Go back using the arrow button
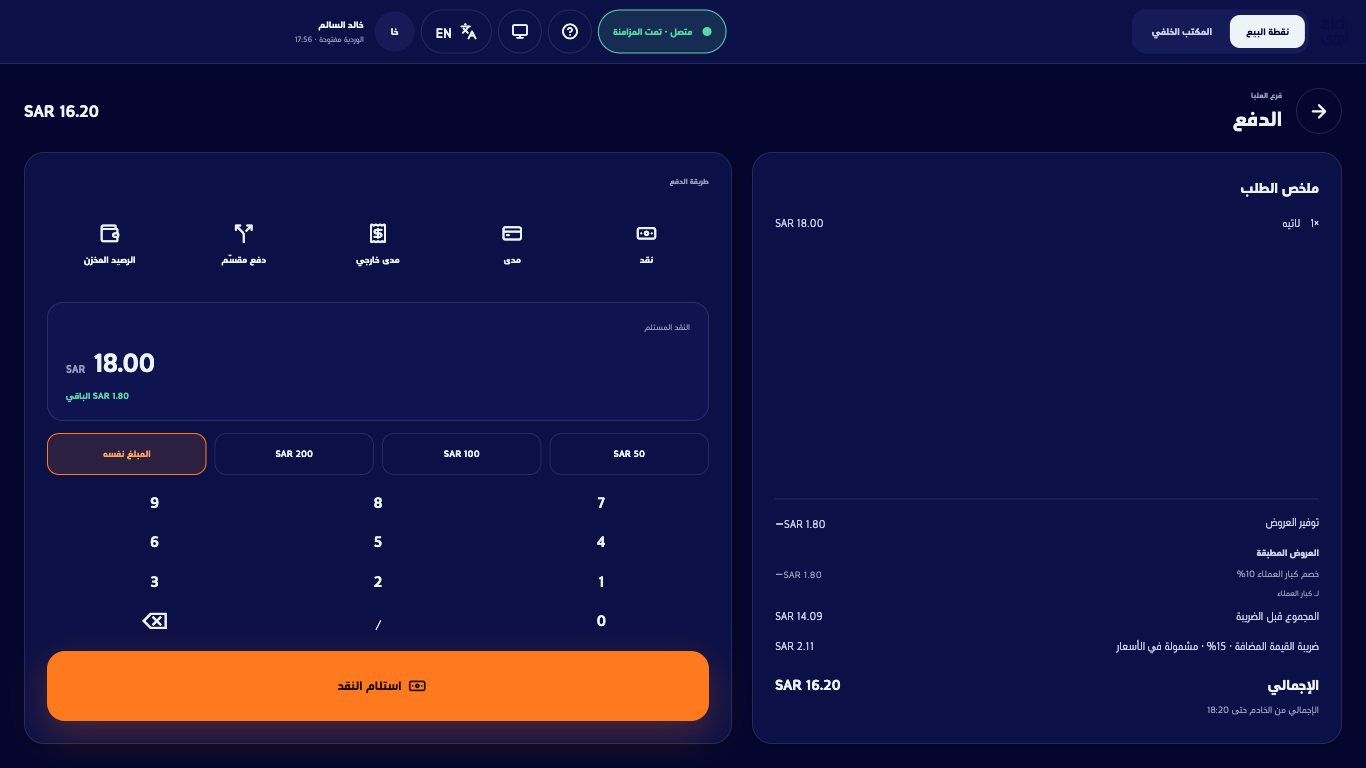The height and width of the screenshot is (768, 1366). (1319, 111)
